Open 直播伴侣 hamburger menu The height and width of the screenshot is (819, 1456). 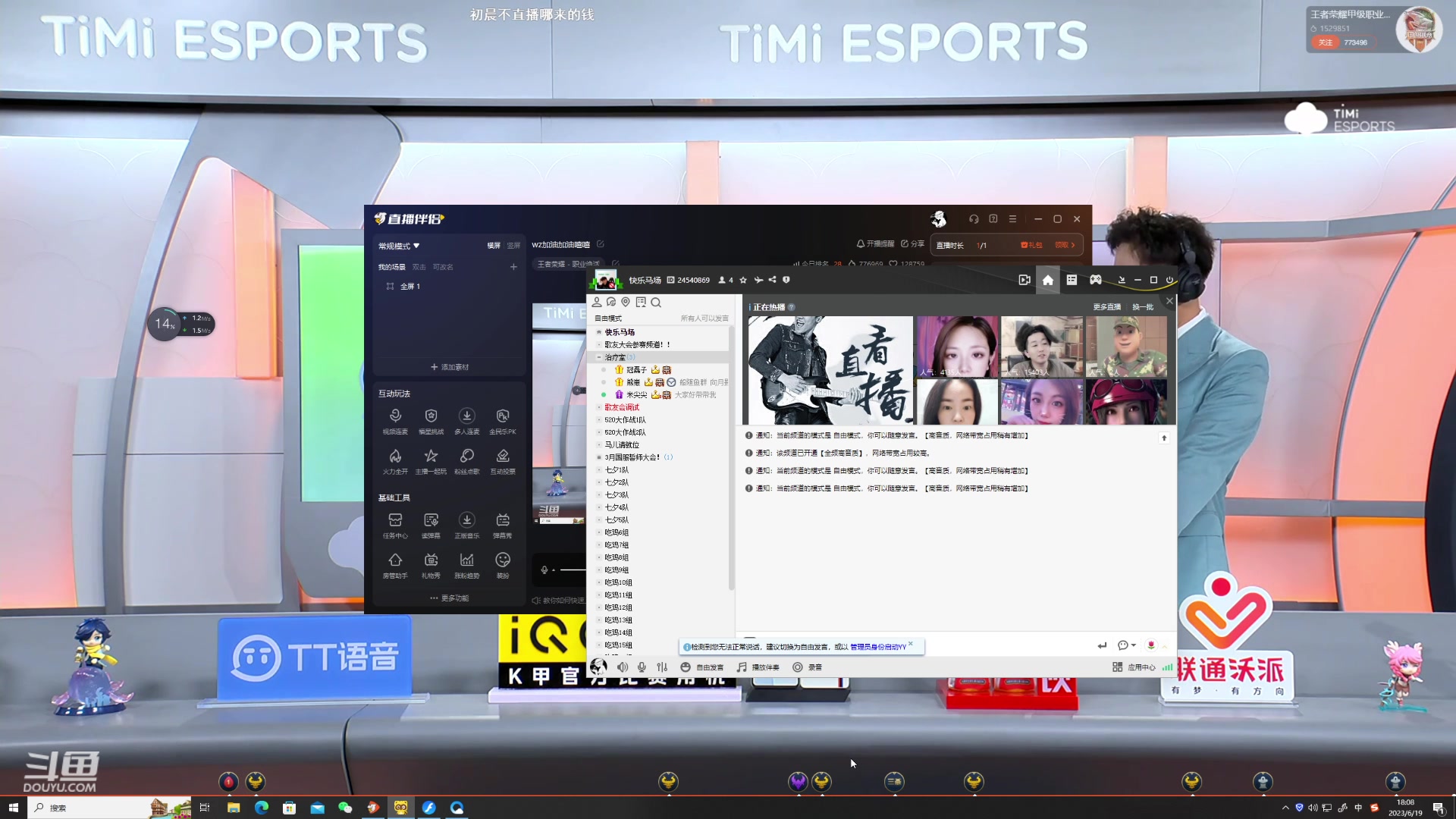click(1012, 219)
